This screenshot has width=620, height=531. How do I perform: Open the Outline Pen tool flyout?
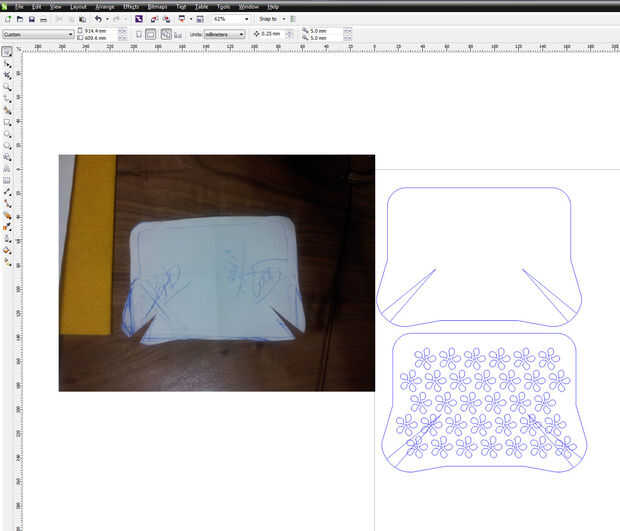click(x=7, y=239)
